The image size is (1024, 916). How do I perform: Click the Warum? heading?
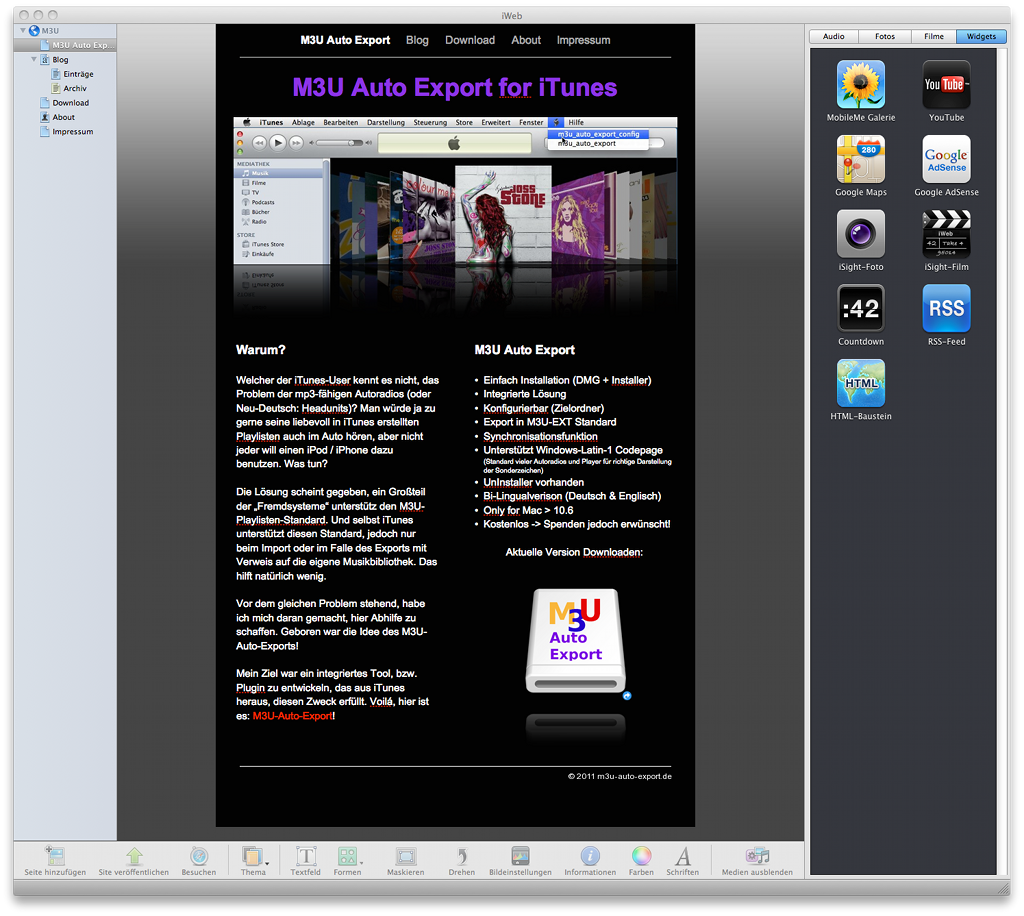point(261,350)
